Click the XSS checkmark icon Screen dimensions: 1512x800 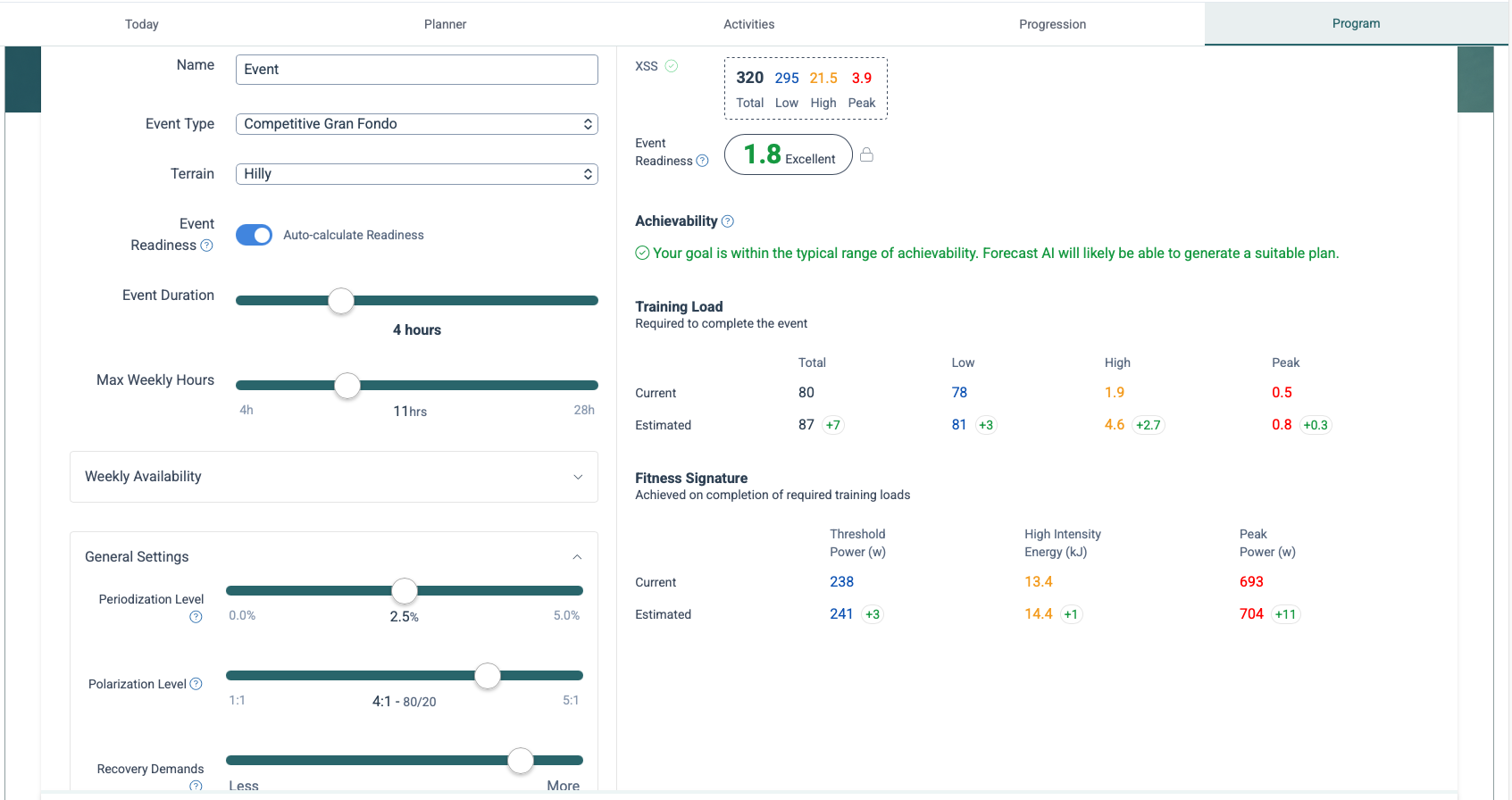coord(672,66)
